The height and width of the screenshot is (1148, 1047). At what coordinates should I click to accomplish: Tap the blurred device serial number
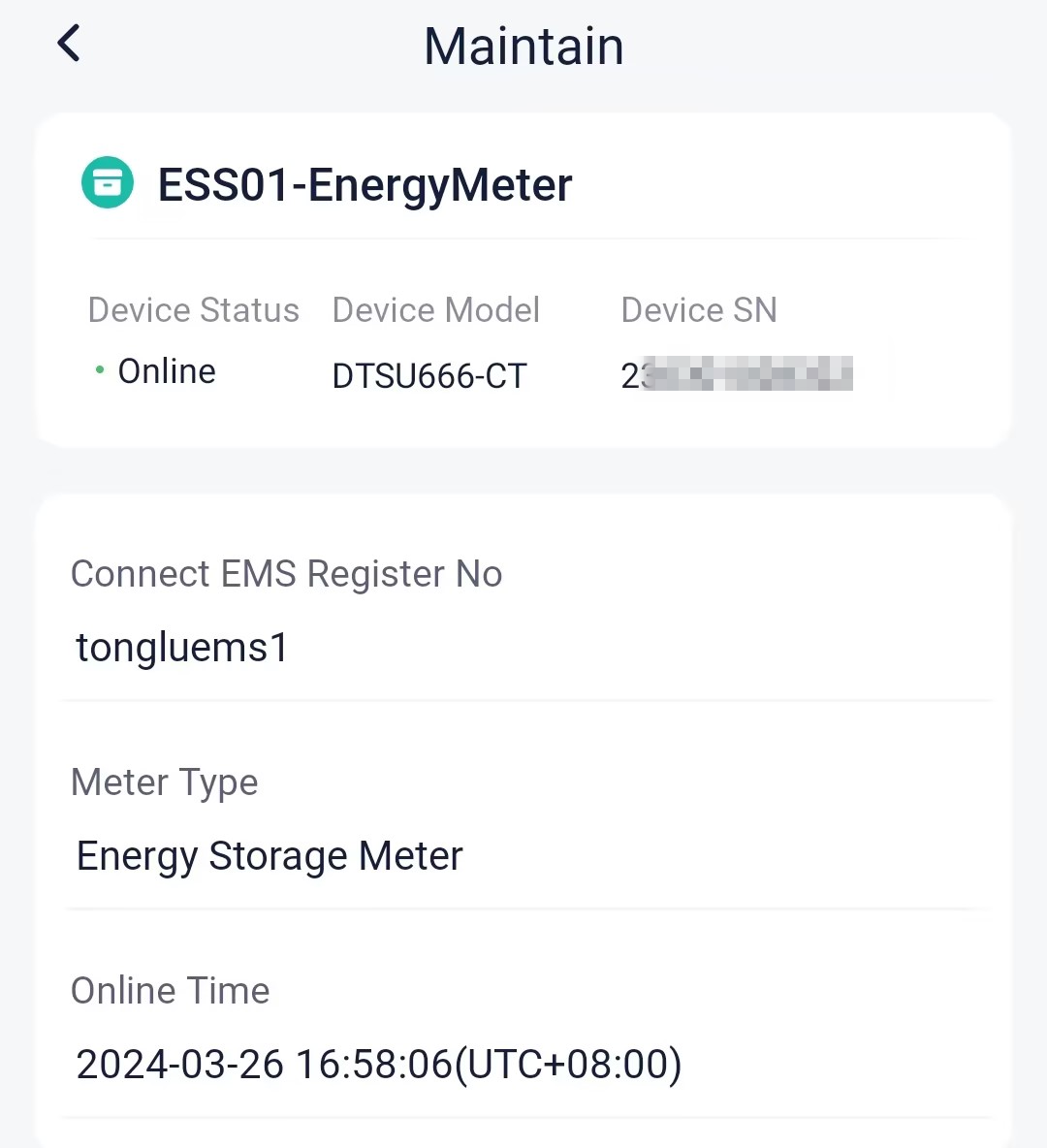[x=737, y=375]
